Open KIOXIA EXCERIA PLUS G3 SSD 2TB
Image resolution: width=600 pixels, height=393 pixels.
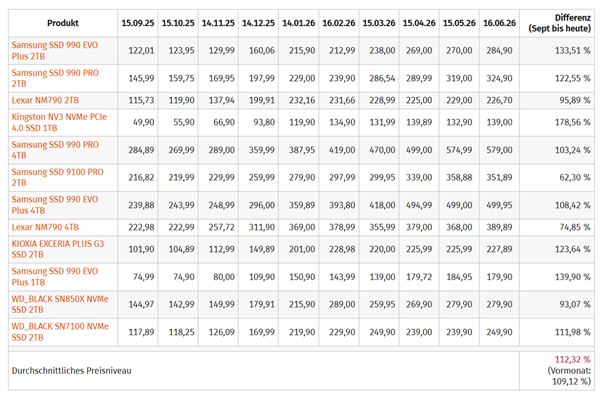coord(58,249)
